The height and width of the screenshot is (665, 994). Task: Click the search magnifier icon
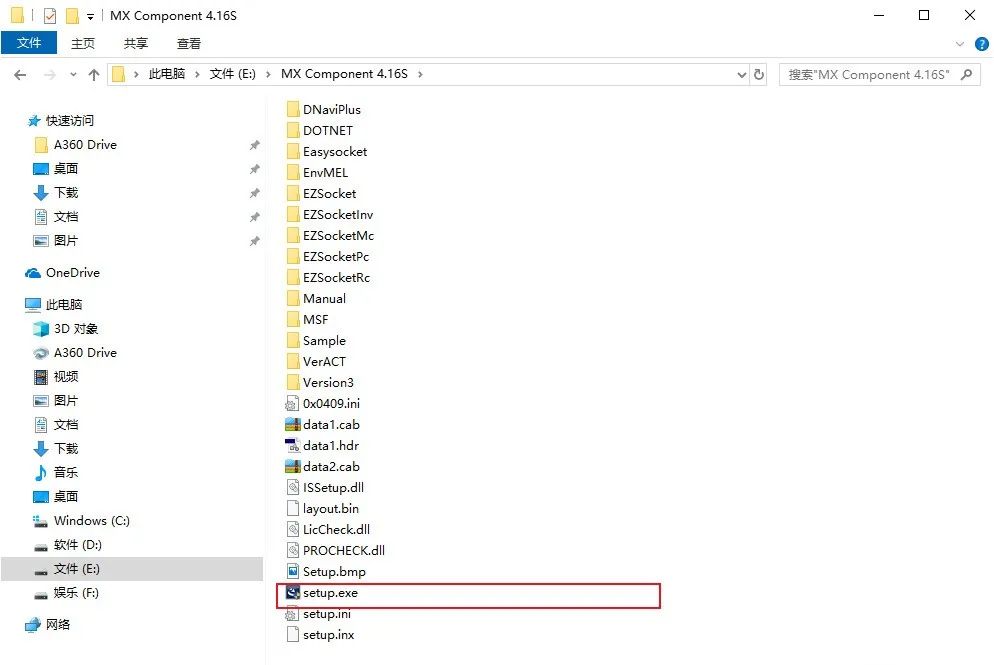click(x=964, y=74)
